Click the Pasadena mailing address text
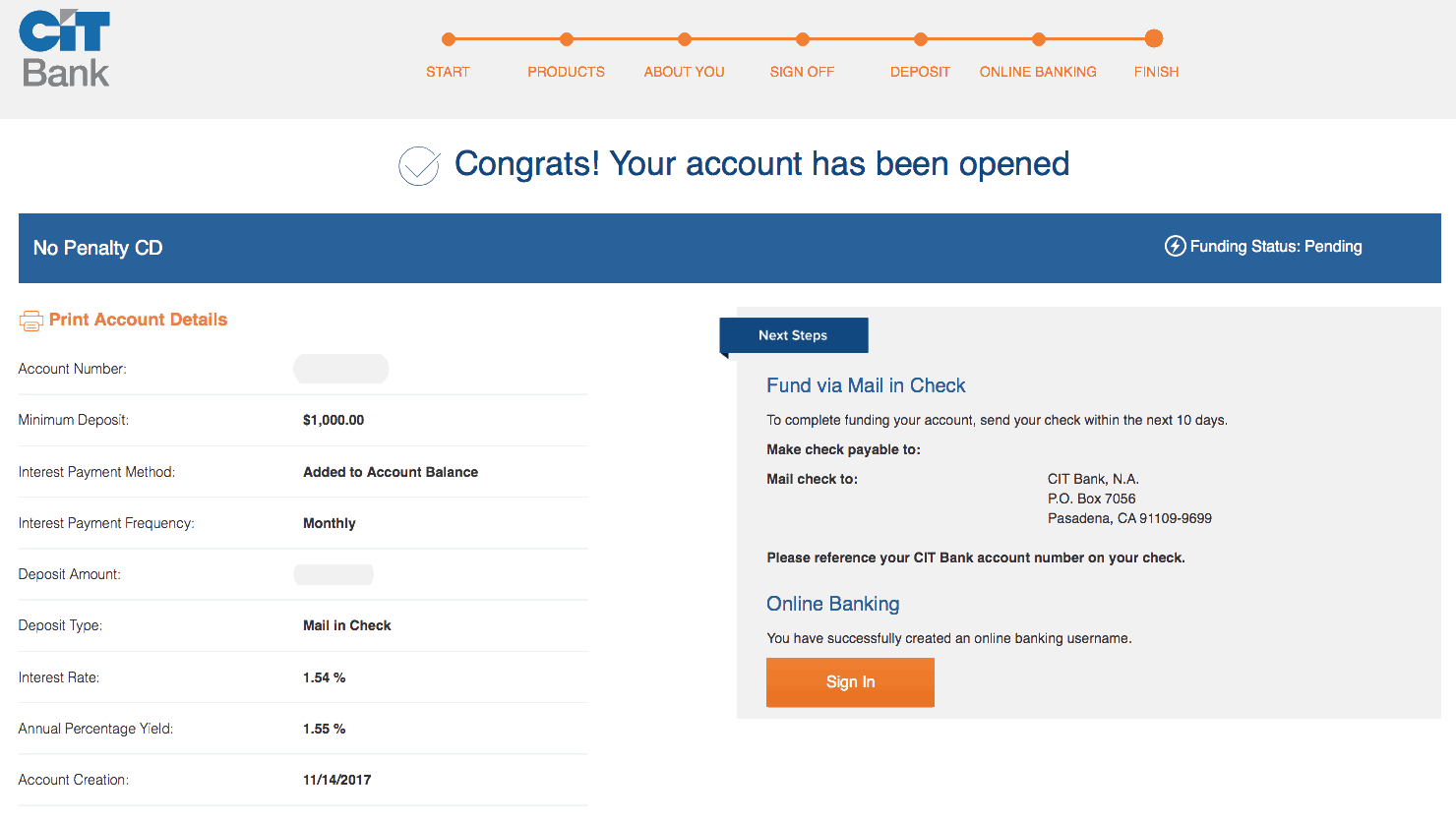 pos(1129,517)
